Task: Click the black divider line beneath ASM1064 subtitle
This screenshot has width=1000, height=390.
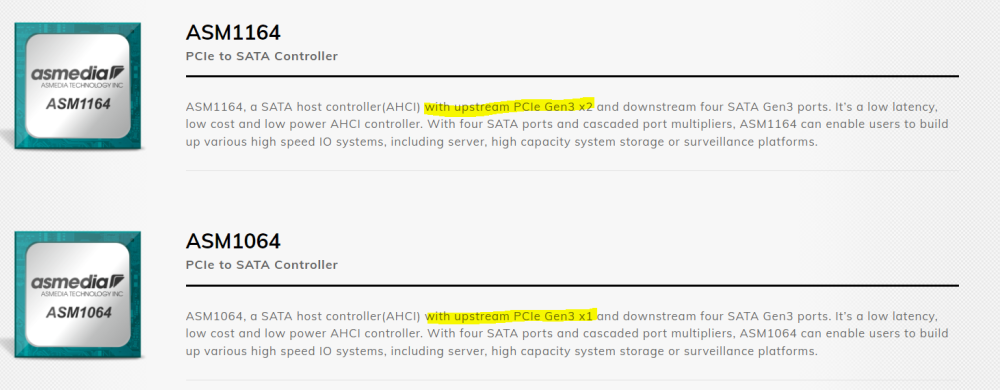Action: [572, 285]
